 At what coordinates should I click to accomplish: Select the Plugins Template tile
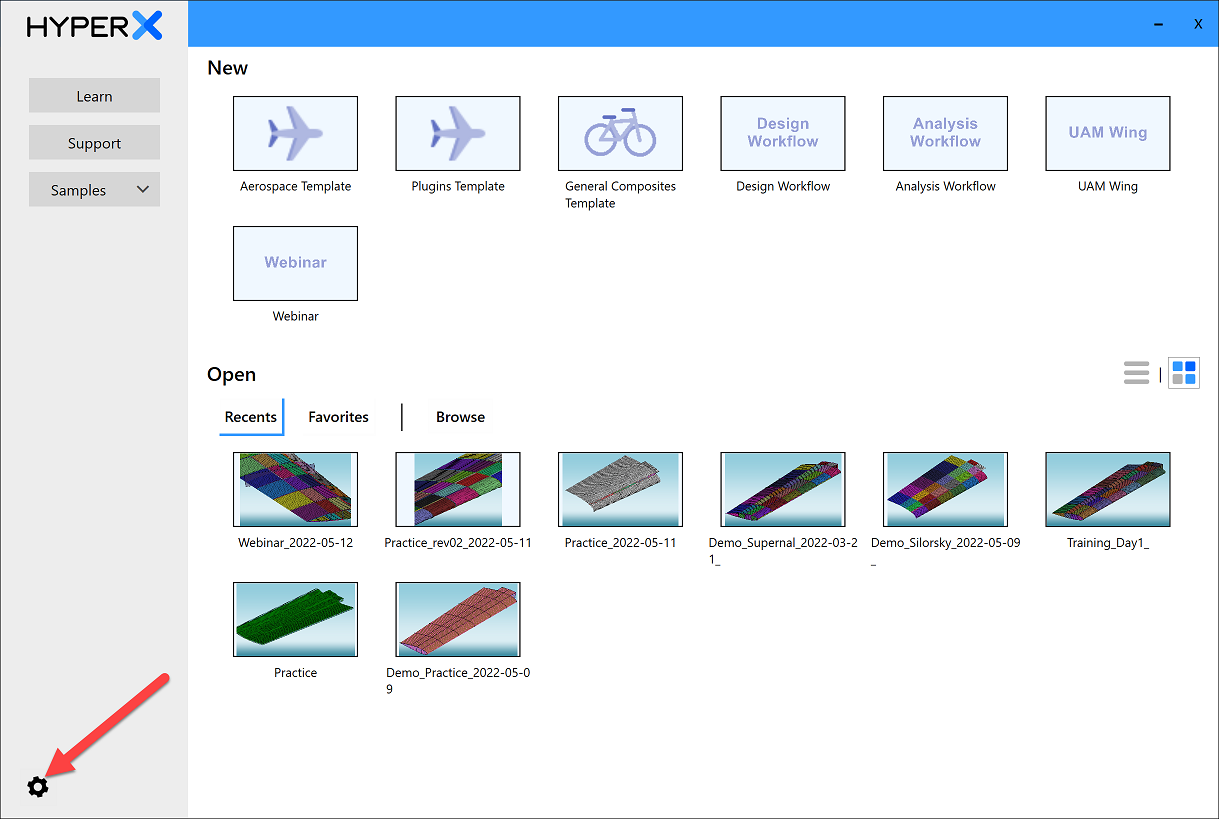458,133
